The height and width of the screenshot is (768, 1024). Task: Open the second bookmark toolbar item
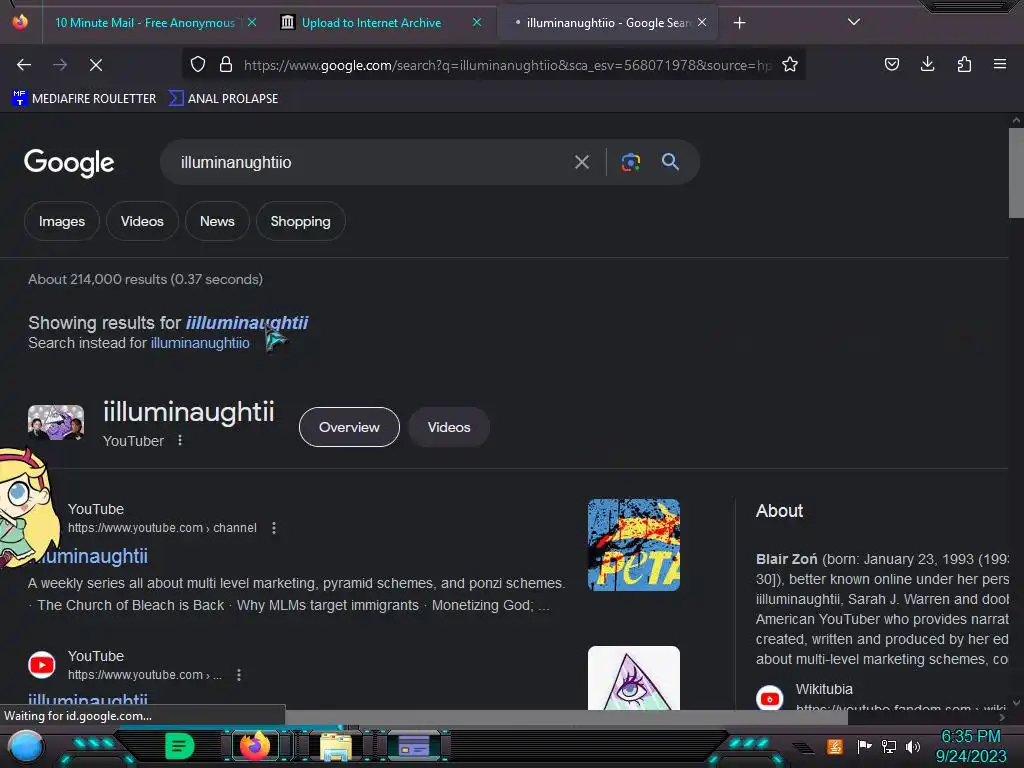(223, 99)
